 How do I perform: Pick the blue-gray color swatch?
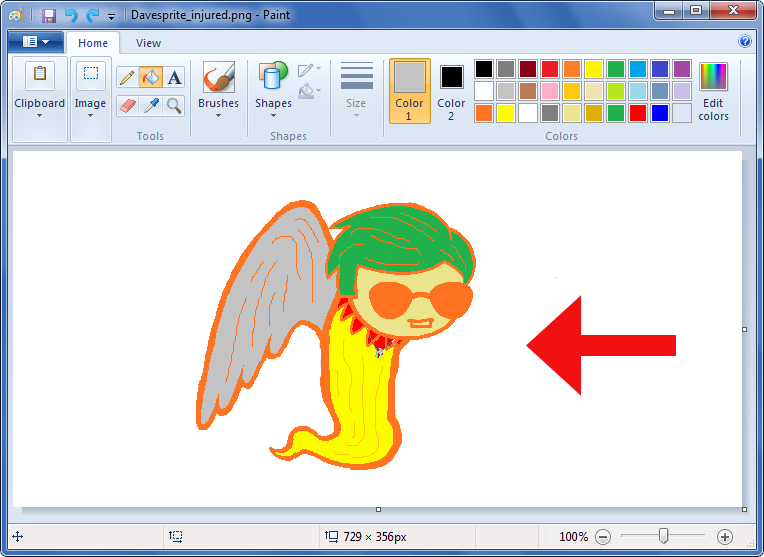[660, 91]
